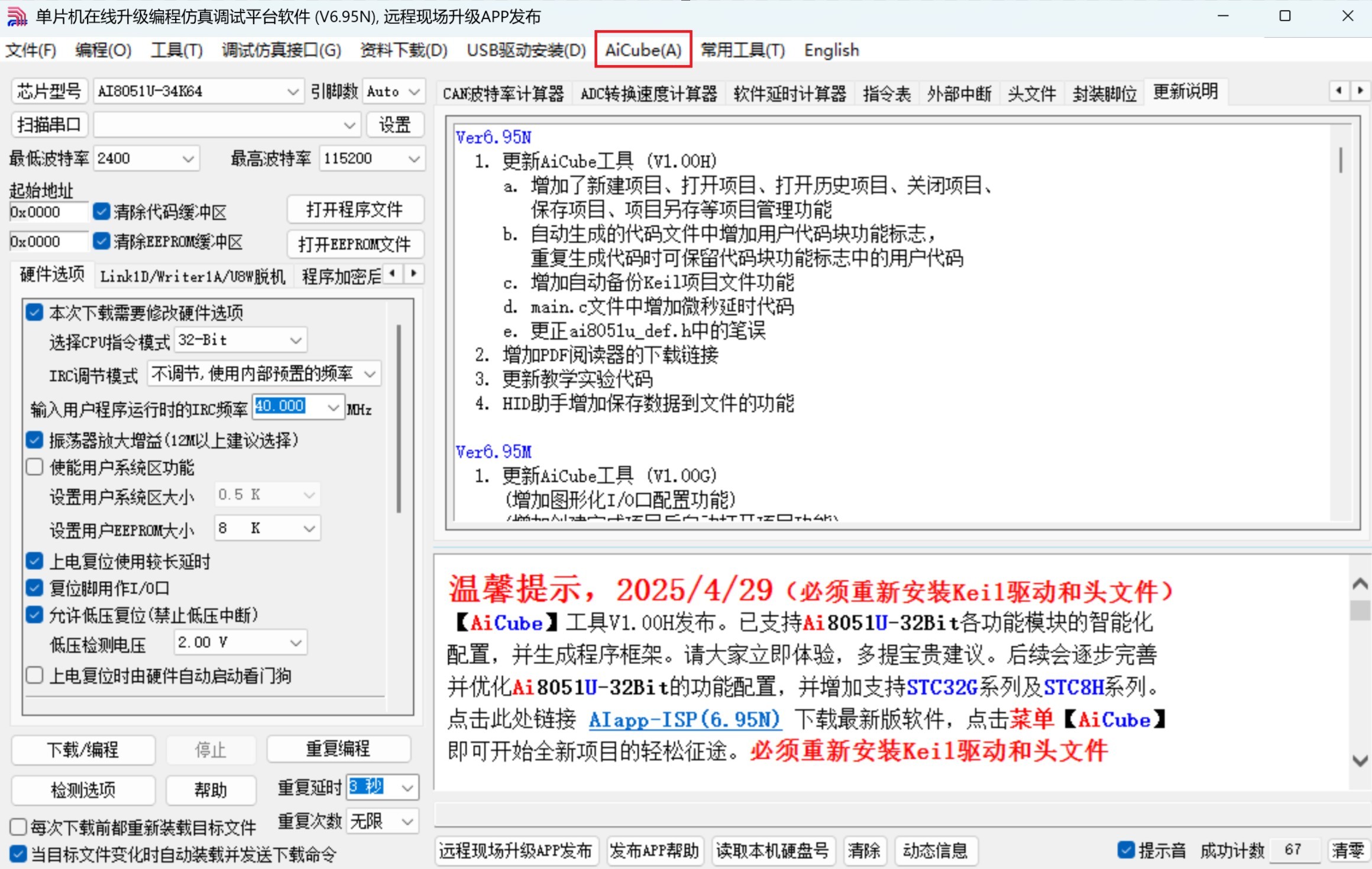Expand the 最高波特率 115200 dropdown

coord(414,158)
